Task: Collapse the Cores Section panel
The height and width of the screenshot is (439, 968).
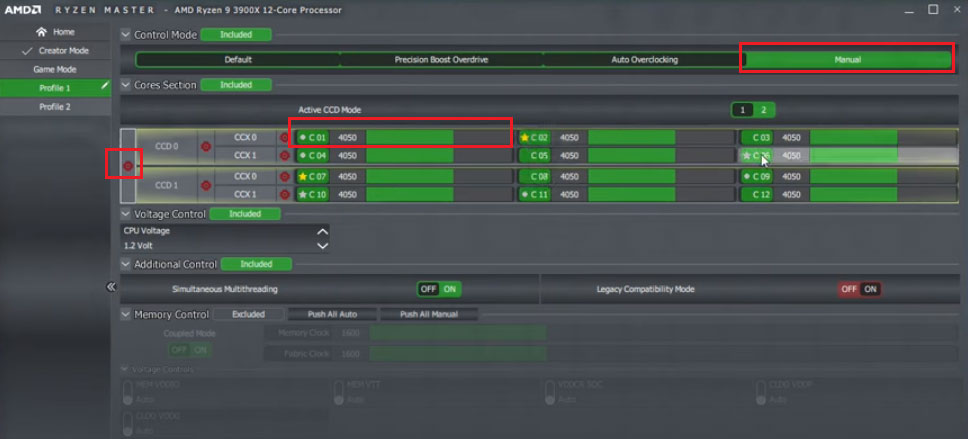Action: [x=126, y=85]
